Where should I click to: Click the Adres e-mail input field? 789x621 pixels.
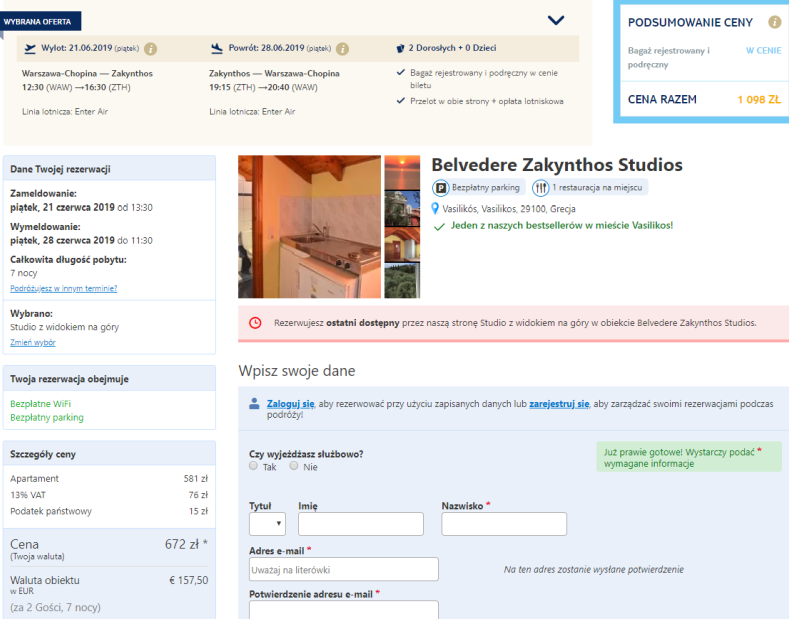pyautogui.click(x=343, y=569)
